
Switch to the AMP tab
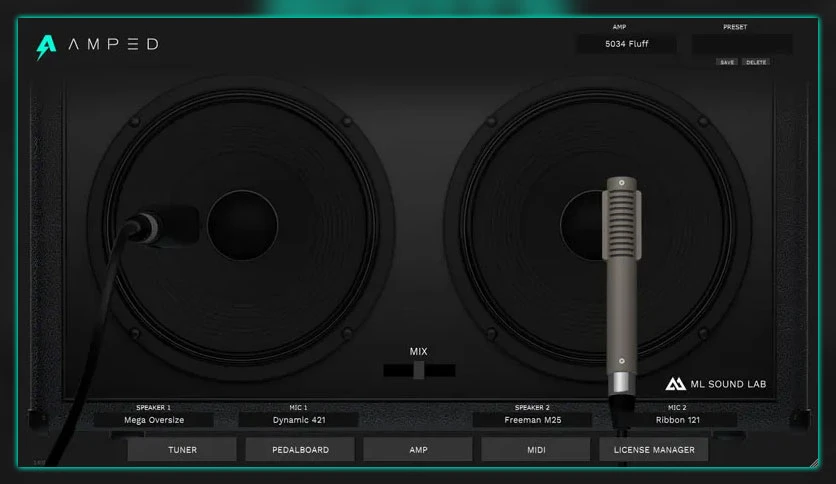pos(418,450)
